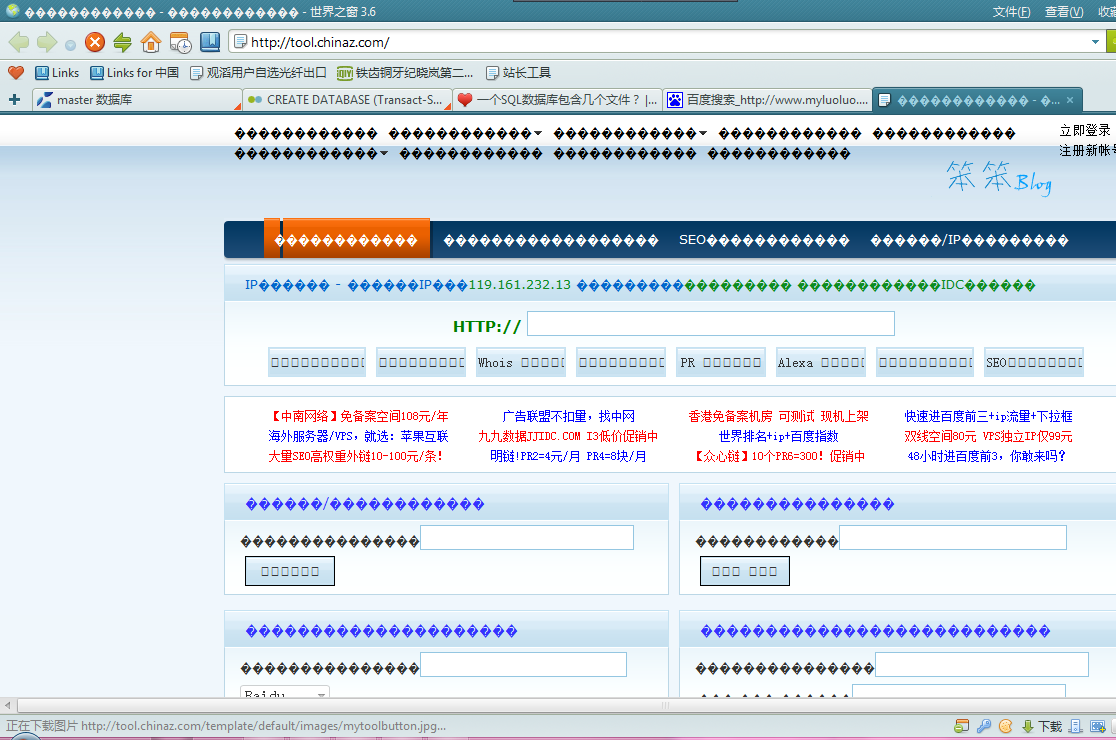
Task: Click the blue key icon in status bar
Action: 984,726
